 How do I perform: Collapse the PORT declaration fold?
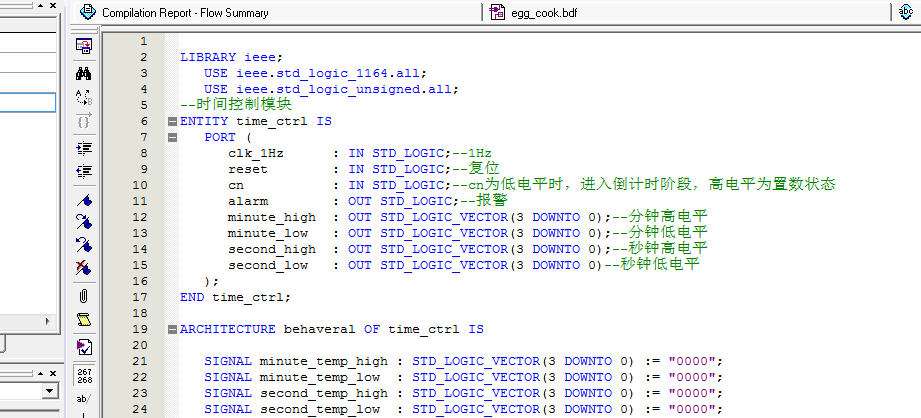tap(172, 137)
